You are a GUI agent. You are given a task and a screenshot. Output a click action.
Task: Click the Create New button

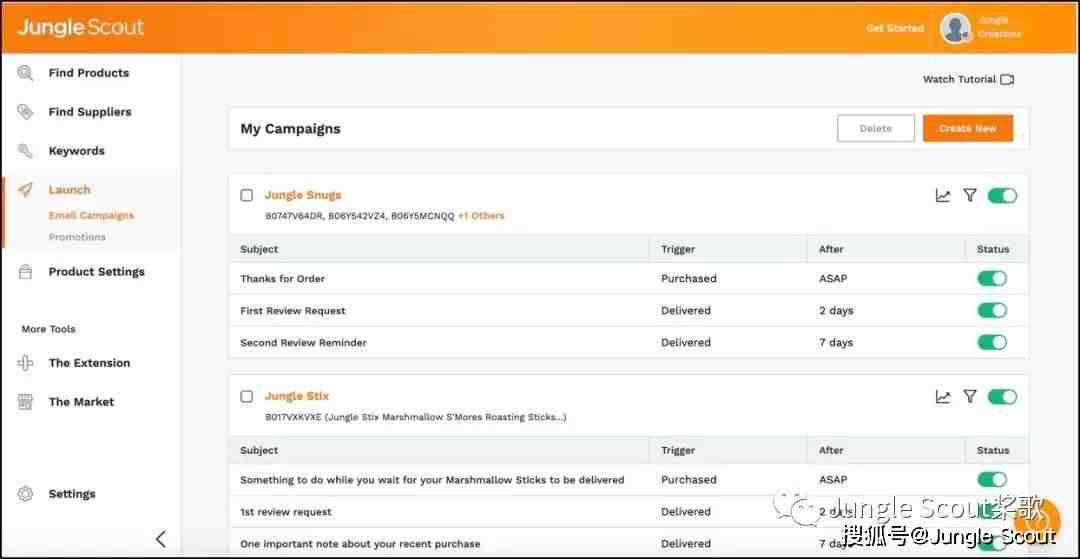coord(968,129)
